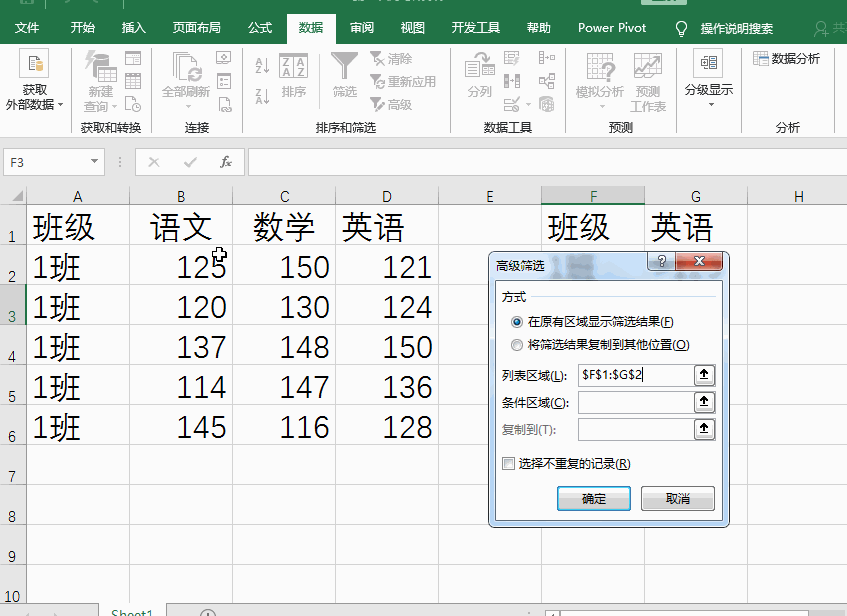Click the 条件区域 input field
847x616 pixels.
[x=636, y=402]
